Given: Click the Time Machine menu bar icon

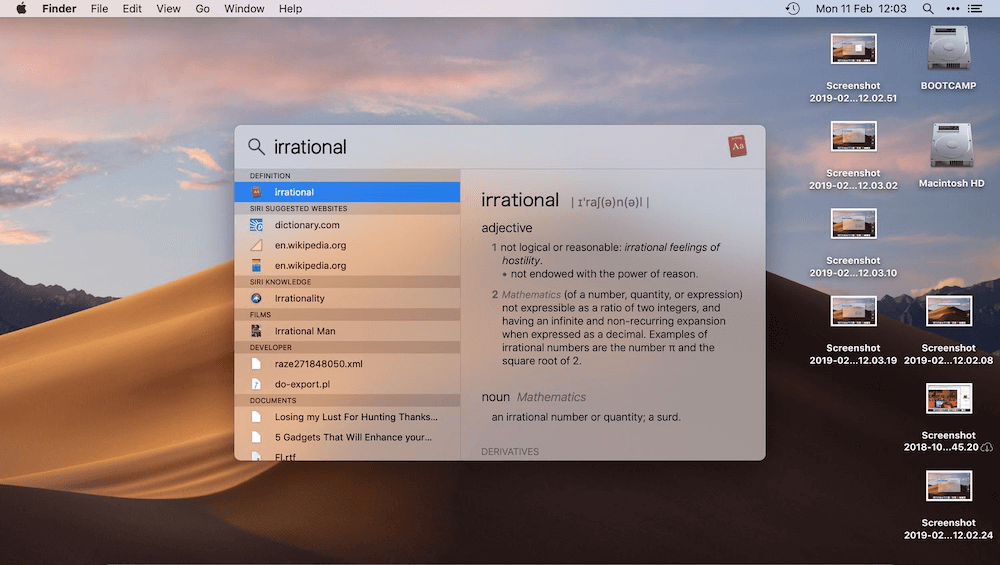Looking at the screenshot, I should click(792, 9).
